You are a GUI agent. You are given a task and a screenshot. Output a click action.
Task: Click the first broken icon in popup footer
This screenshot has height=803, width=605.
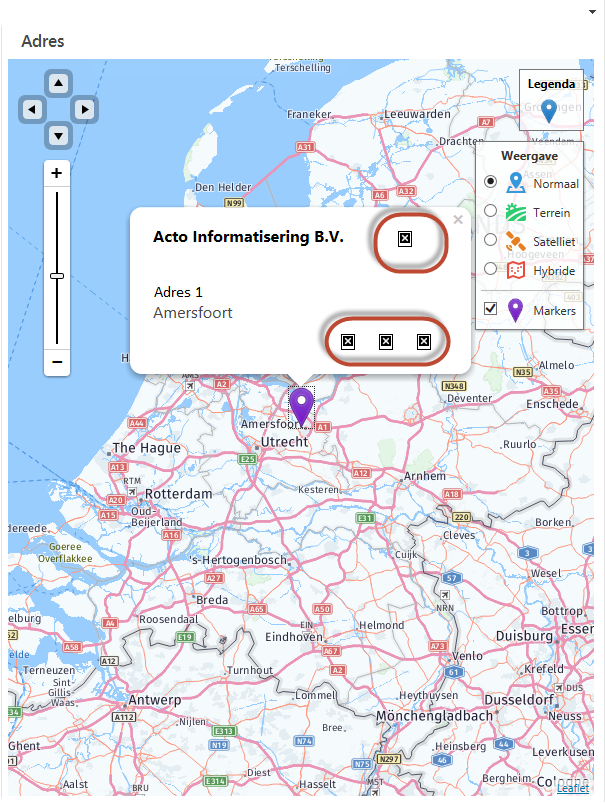(x=348, y=342)
